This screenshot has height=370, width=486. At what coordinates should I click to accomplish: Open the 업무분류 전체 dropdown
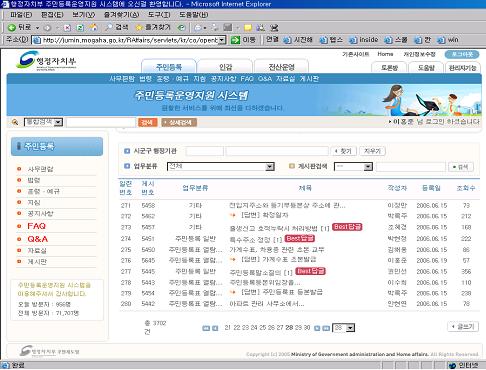(270, 167)
